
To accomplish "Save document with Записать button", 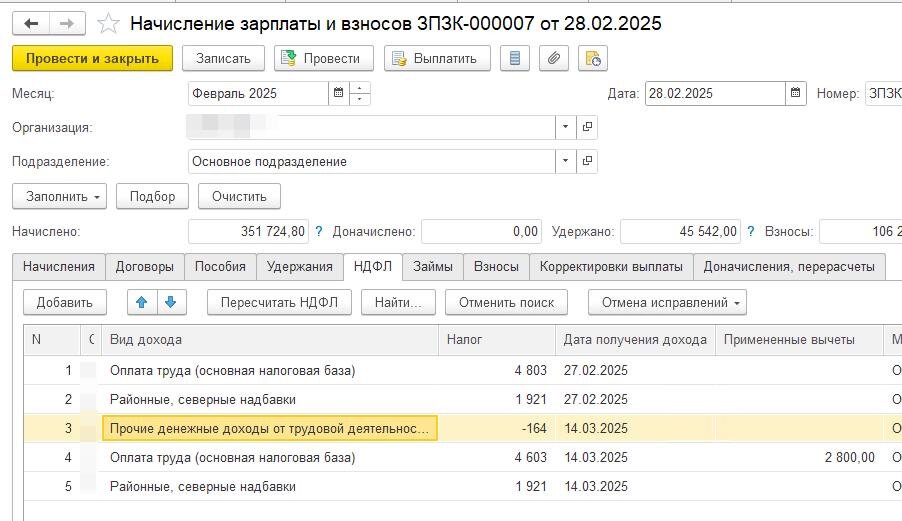I will point(223,59).
